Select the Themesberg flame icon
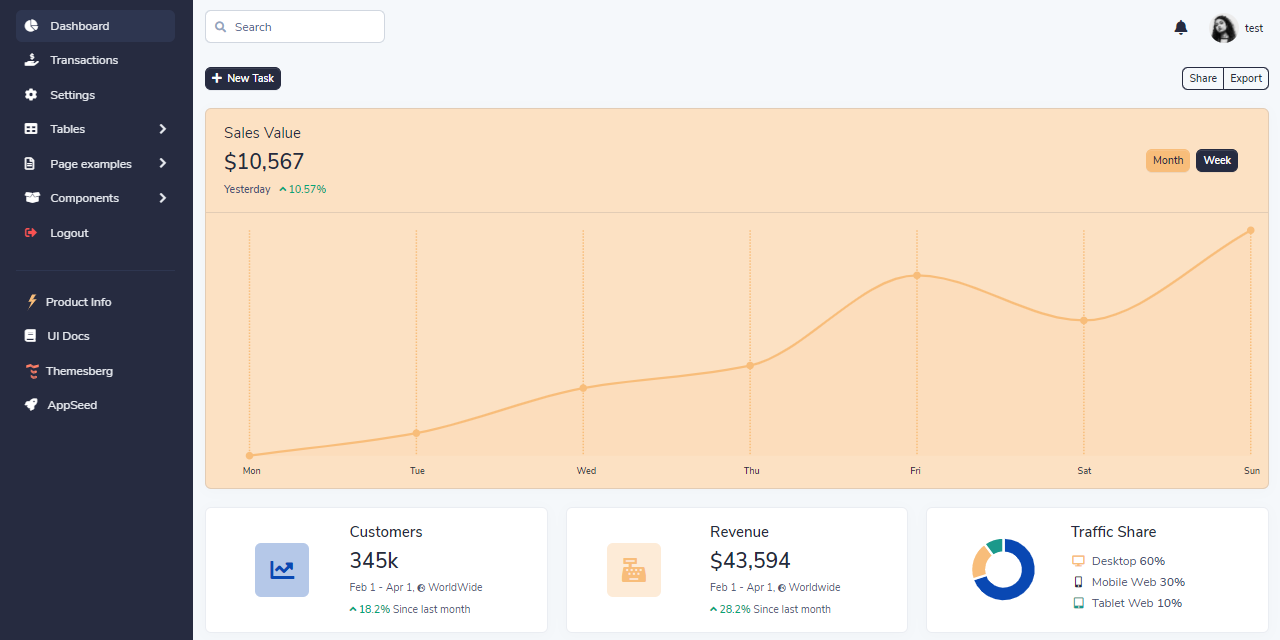This screenshot has width=1280, height=640. (x=31, y=370)
